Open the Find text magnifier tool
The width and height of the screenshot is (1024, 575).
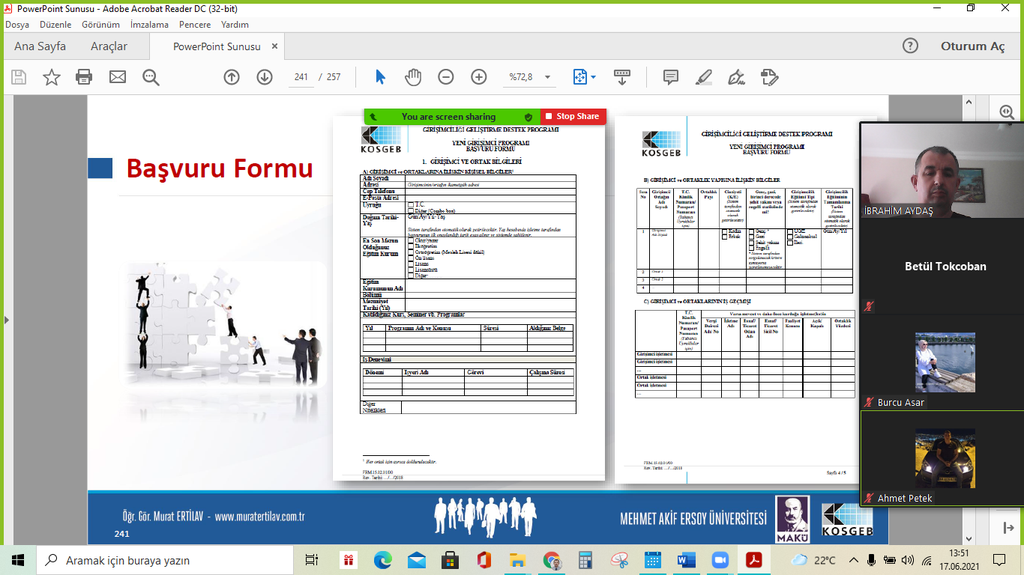tap(151, 77)
